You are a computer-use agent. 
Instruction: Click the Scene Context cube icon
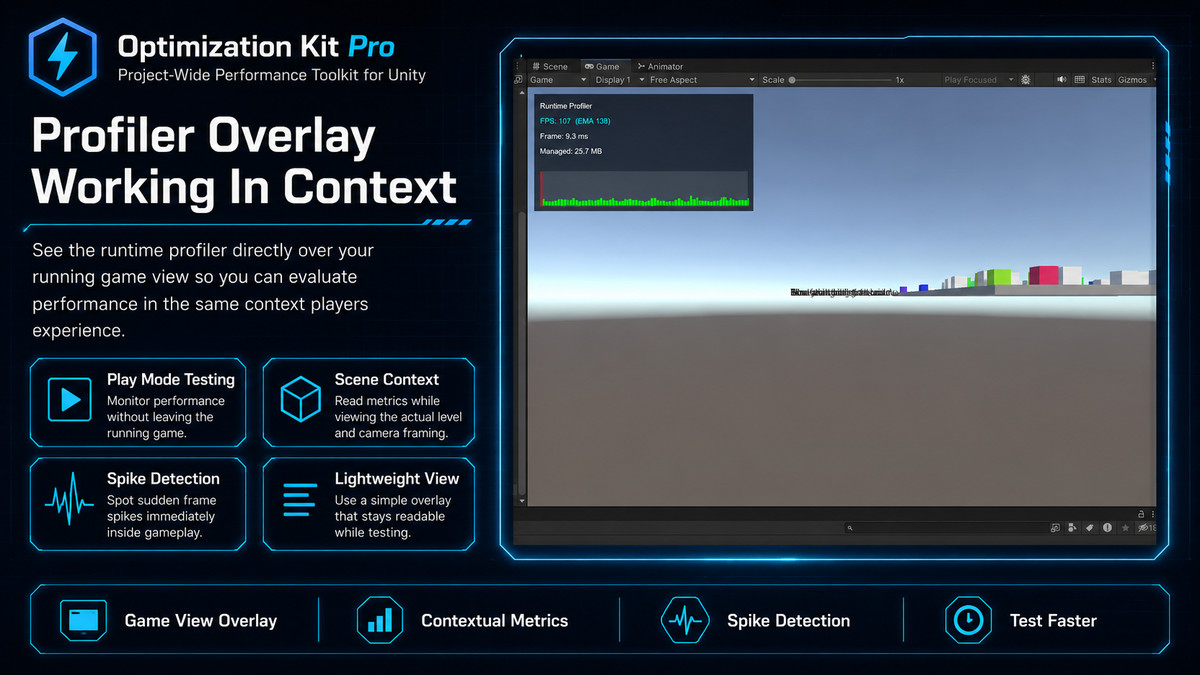pyautogui.click(x=299, y=400)
